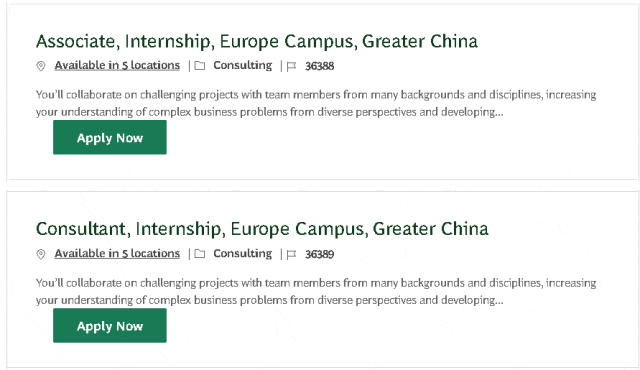Click the folder icon beside Consulting in Consultant listing

pos(200,254)
